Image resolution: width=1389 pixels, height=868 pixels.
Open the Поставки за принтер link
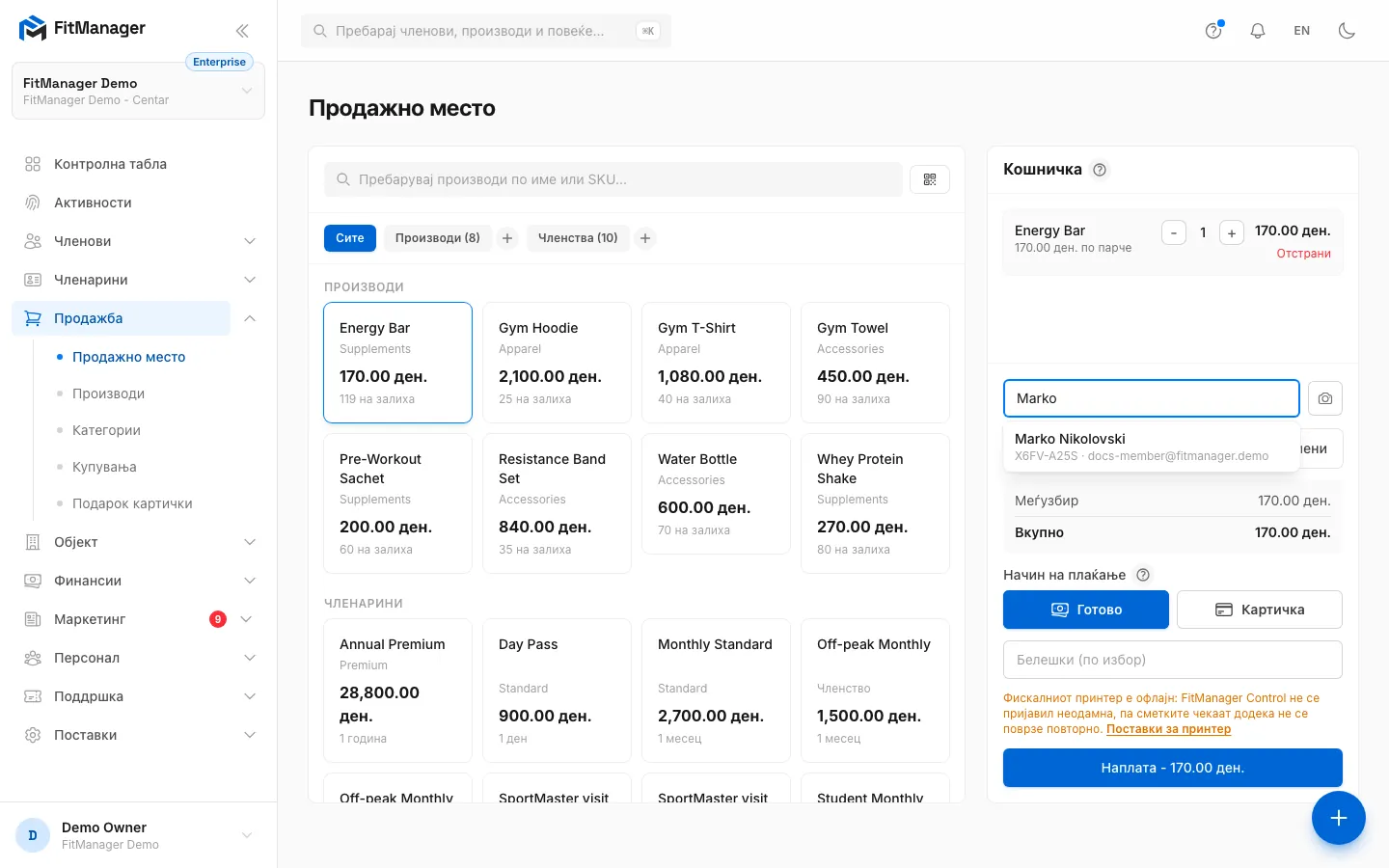[1168, 729]
